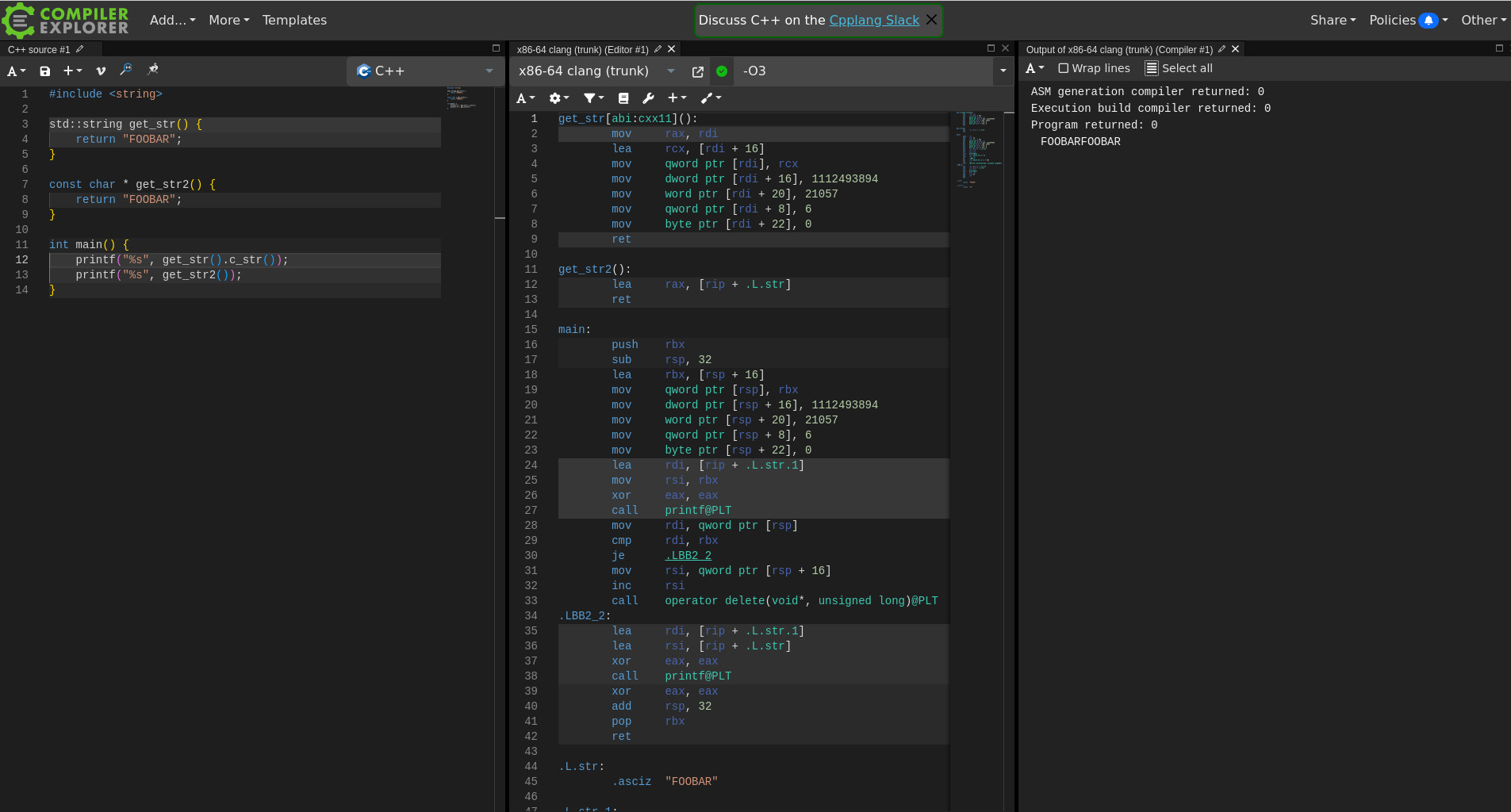
Task: Open the Policies menu
Action: click(1392, 21)
